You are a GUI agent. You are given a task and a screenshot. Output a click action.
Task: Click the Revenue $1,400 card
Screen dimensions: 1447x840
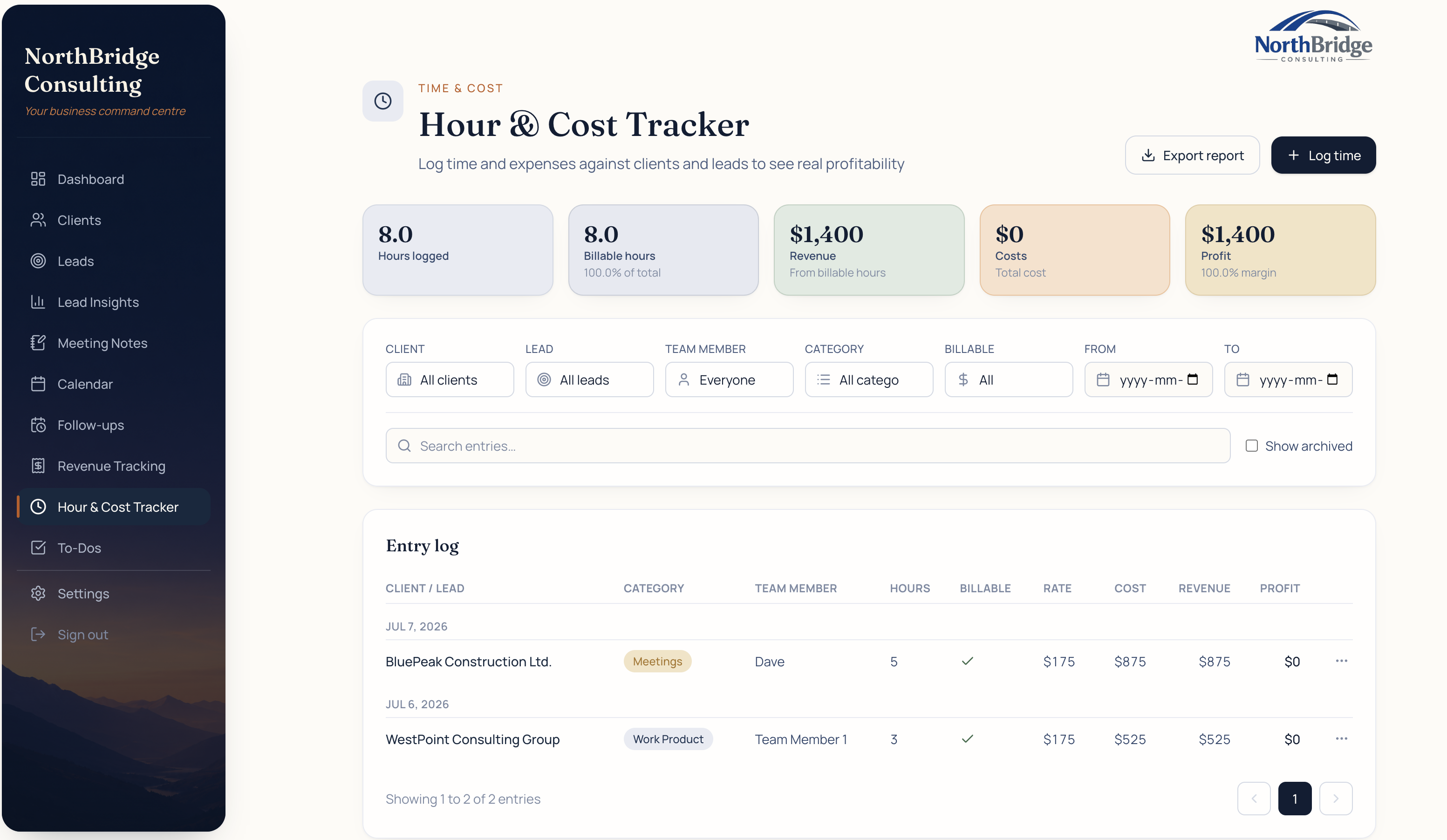(869, 250)
